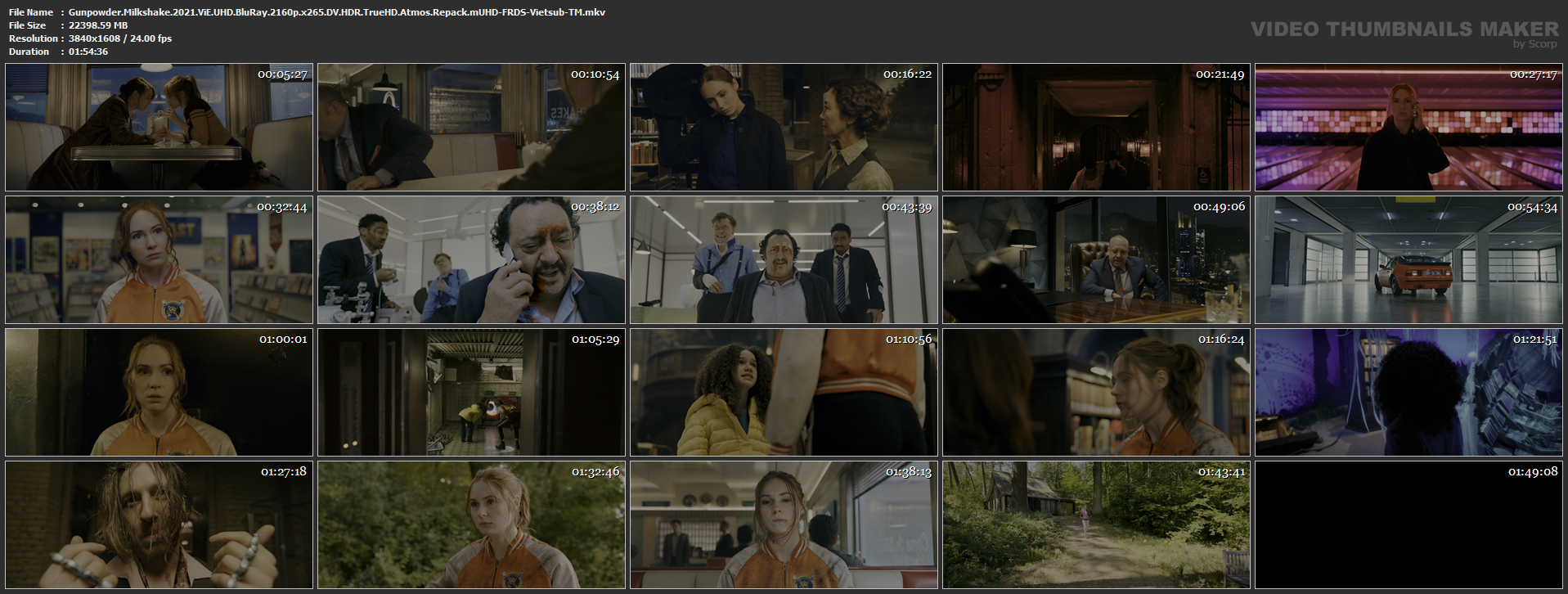1568x594 pixels.
Task: Select the thumbnail at 01:21:51
Action: (1409, 393)
